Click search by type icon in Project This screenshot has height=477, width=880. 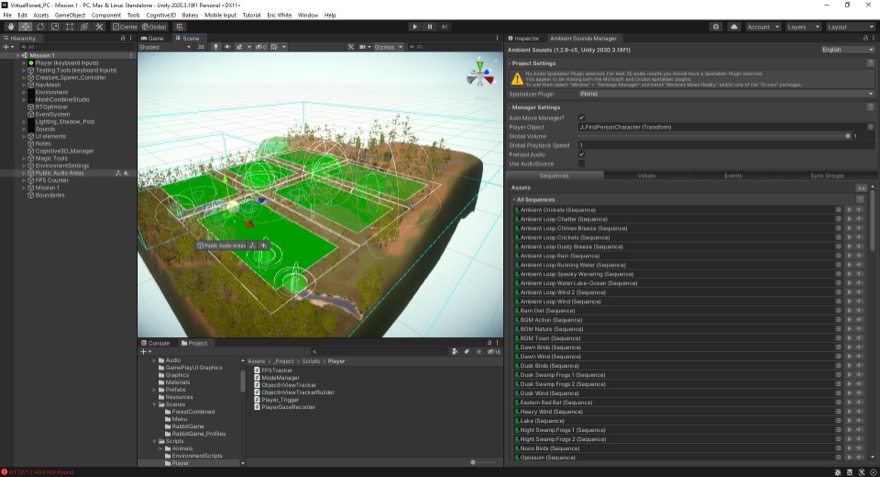click(x=455, y=351)
